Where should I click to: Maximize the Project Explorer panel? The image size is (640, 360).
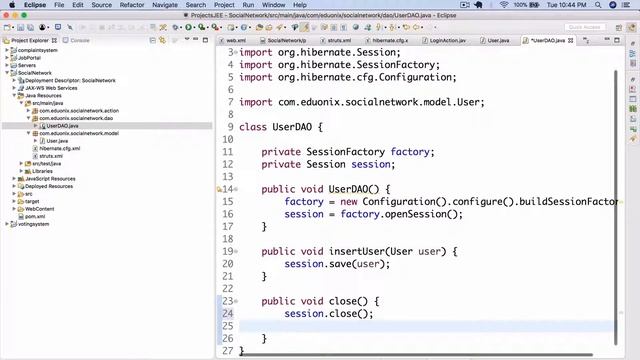click(x=205, y=40)
